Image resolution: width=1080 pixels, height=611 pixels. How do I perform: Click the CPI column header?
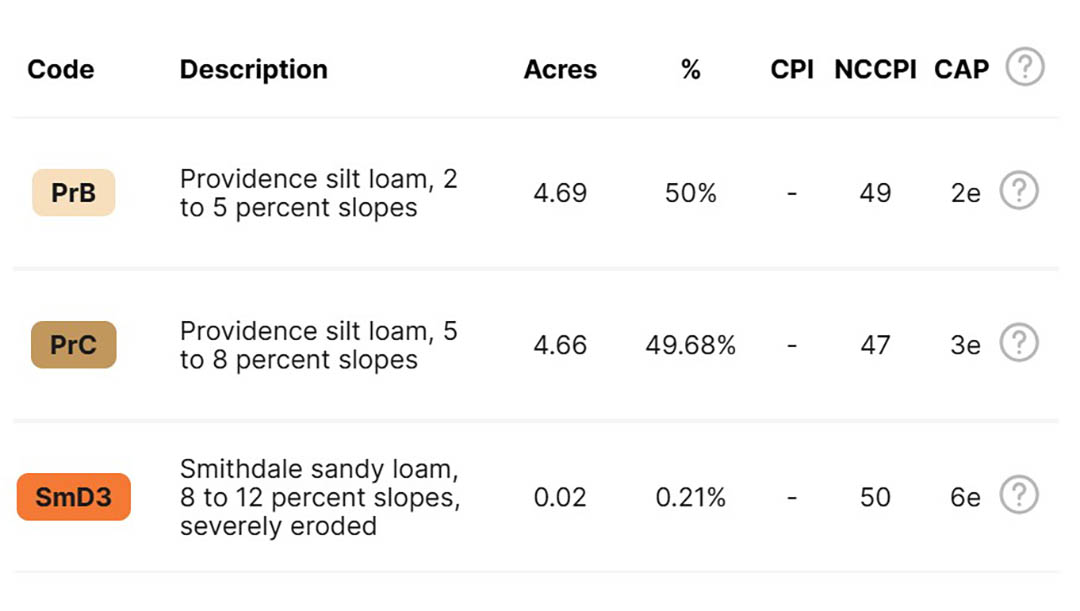point(792,70)
